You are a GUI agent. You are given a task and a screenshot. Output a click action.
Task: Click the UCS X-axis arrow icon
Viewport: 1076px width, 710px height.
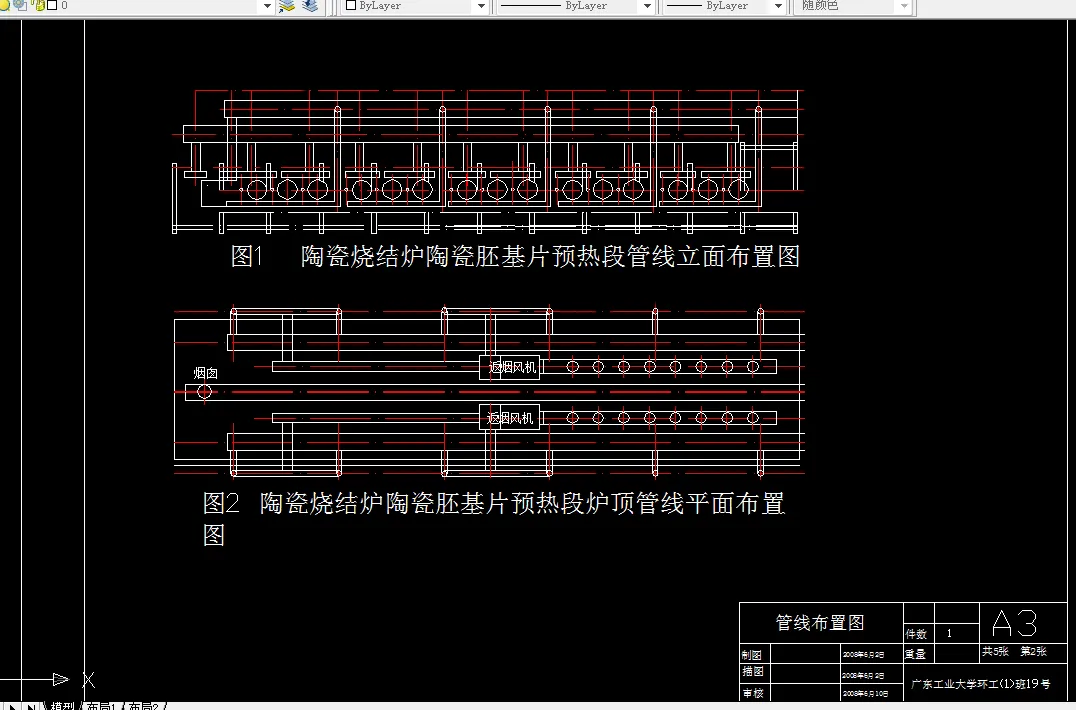pyautogui.click(x=60, y=680)
